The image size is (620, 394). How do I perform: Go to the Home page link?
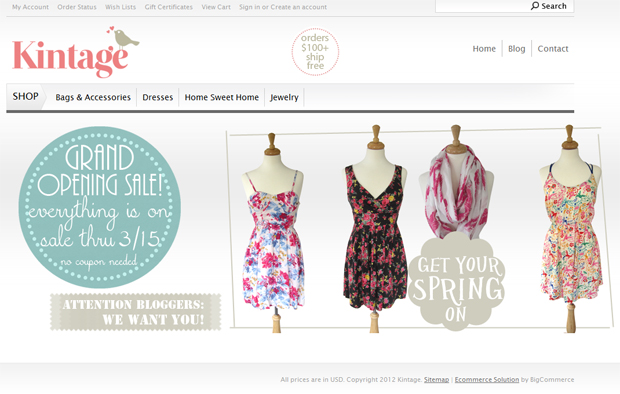484,49
